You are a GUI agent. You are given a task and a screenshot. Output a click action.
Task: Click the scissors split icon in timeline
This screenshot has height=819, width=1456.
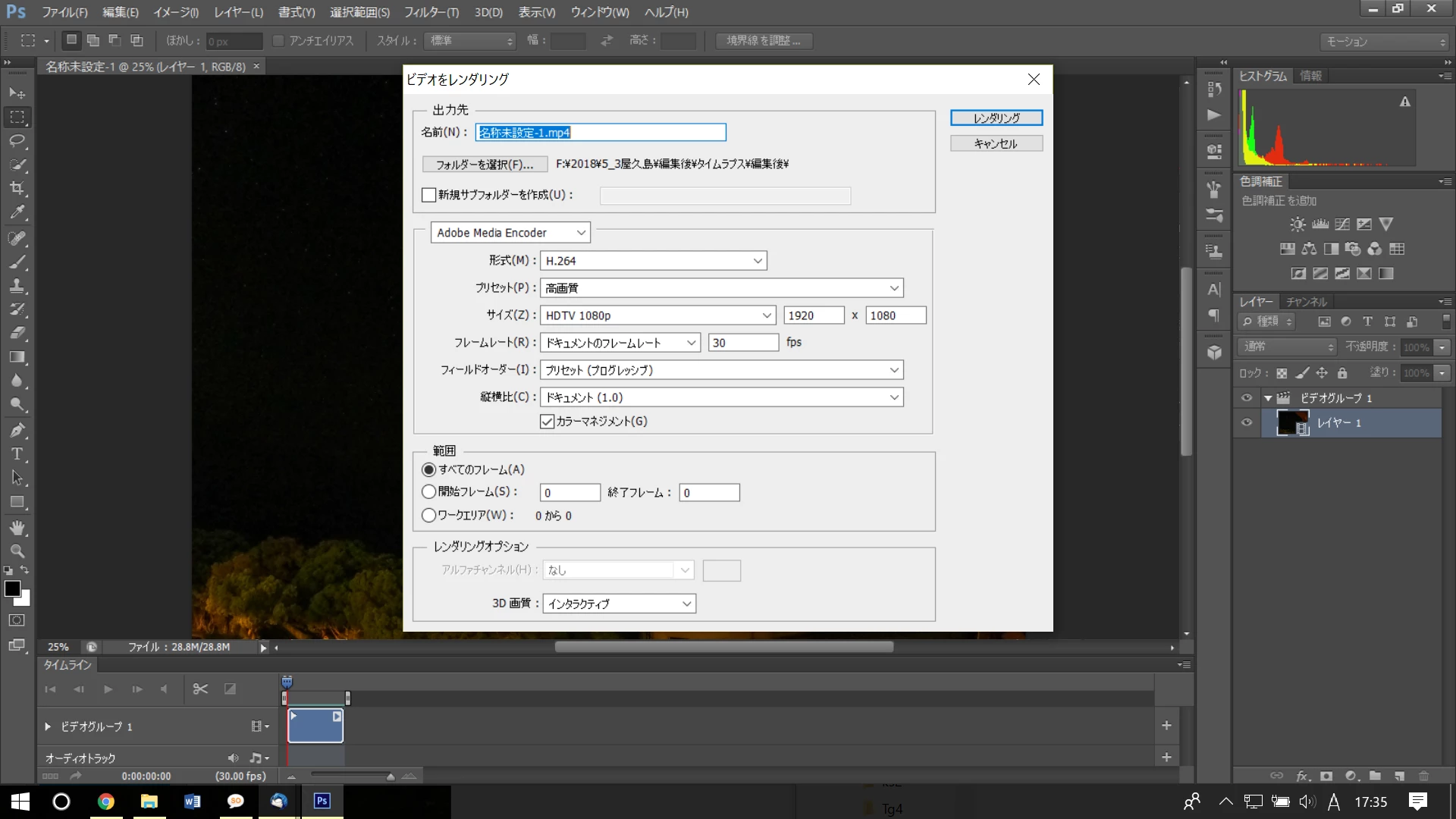(200, 689)
